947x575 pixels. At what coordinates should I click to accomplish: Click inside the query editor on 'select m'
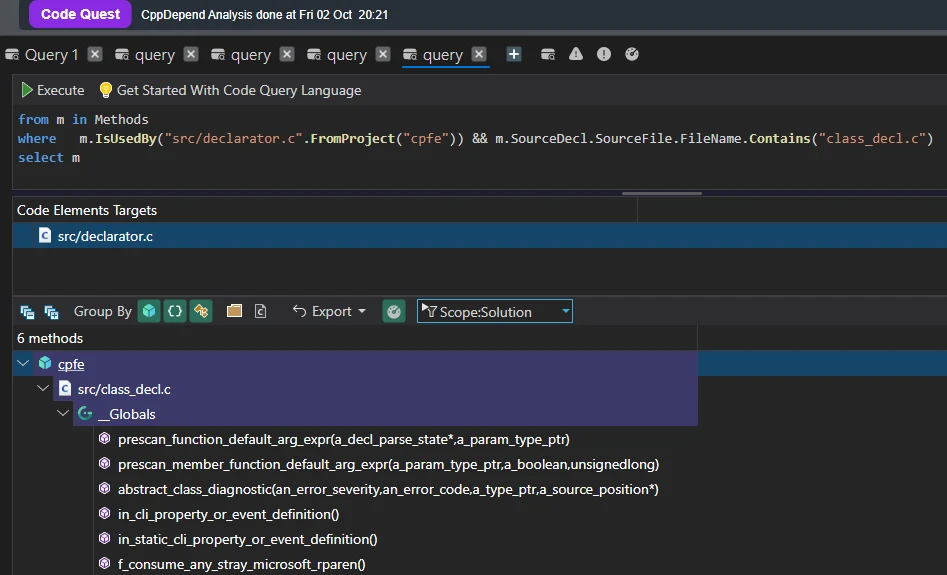[49, 158]
